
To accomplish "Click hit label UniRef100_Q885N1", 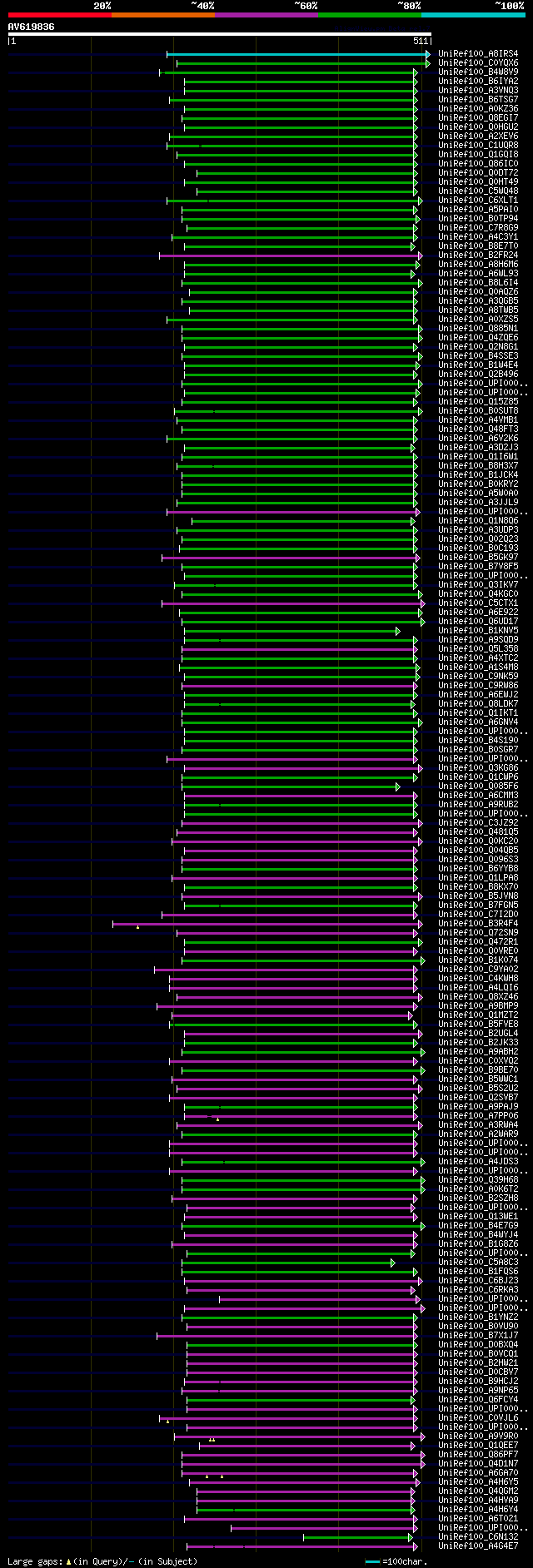I will pyautogui.click(x=478, y=329).
